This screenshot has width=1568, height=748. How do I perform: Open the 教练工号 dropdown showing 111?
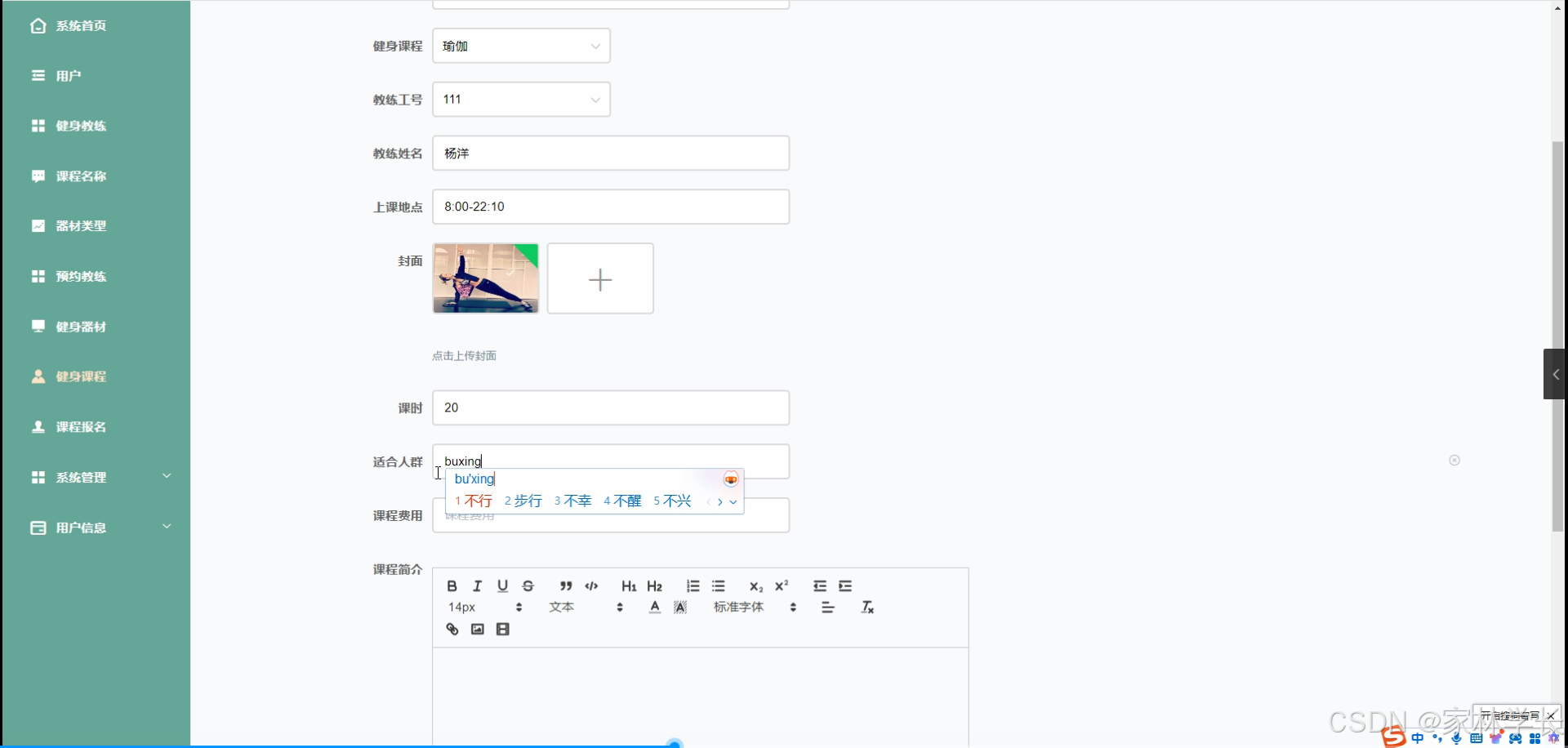tap(521, 100)
